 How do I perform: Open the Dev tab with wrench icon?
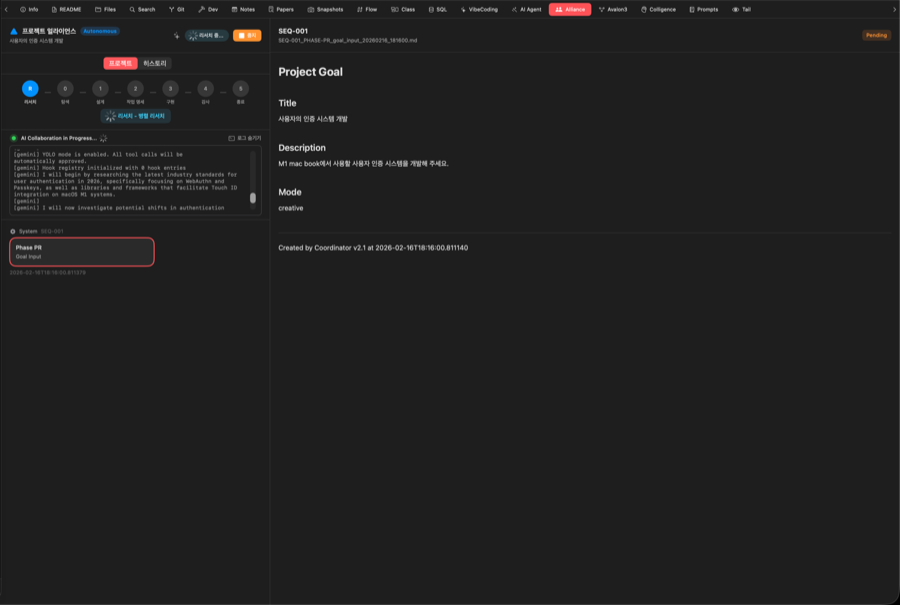(x=208, y=9)
